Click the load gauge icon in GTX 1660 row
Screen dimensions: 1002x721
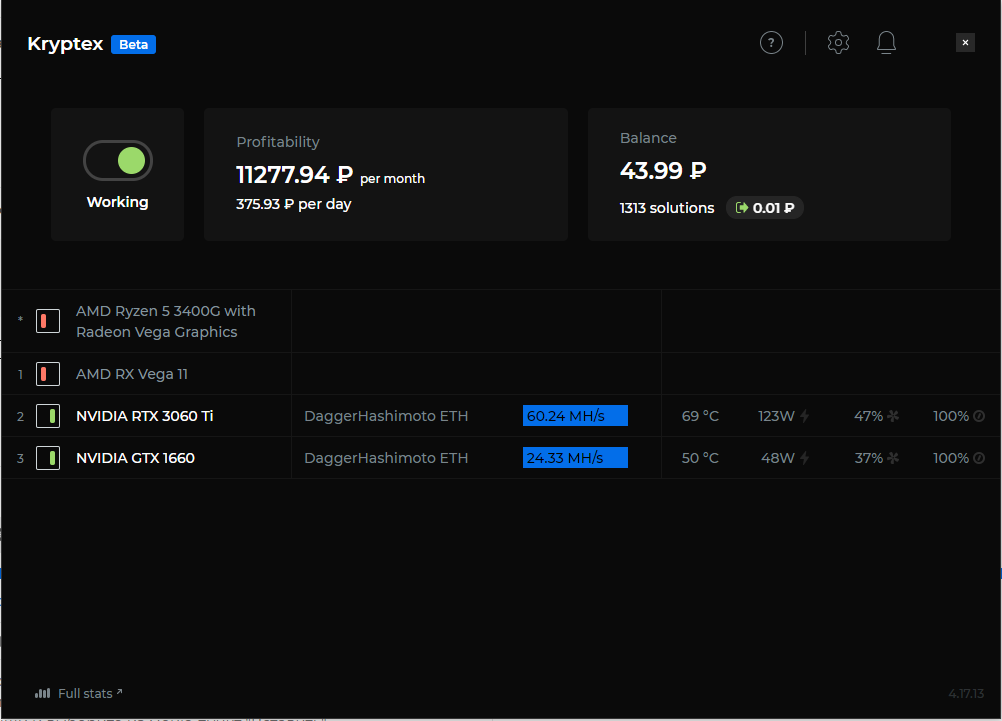[x=979, y=458]
